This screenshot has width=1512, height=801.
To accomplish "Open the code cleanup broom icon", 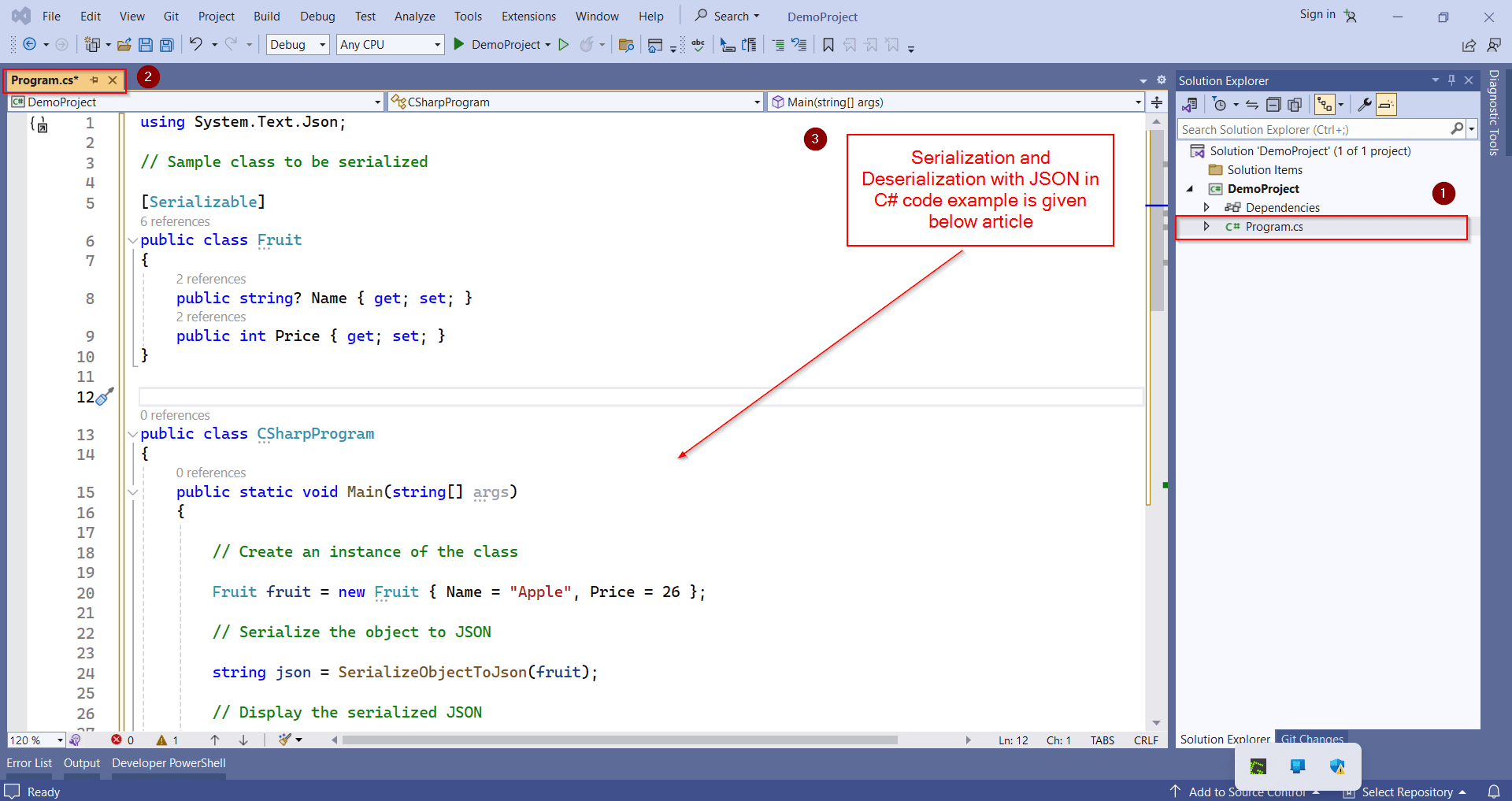I will [x=285, y=740].
